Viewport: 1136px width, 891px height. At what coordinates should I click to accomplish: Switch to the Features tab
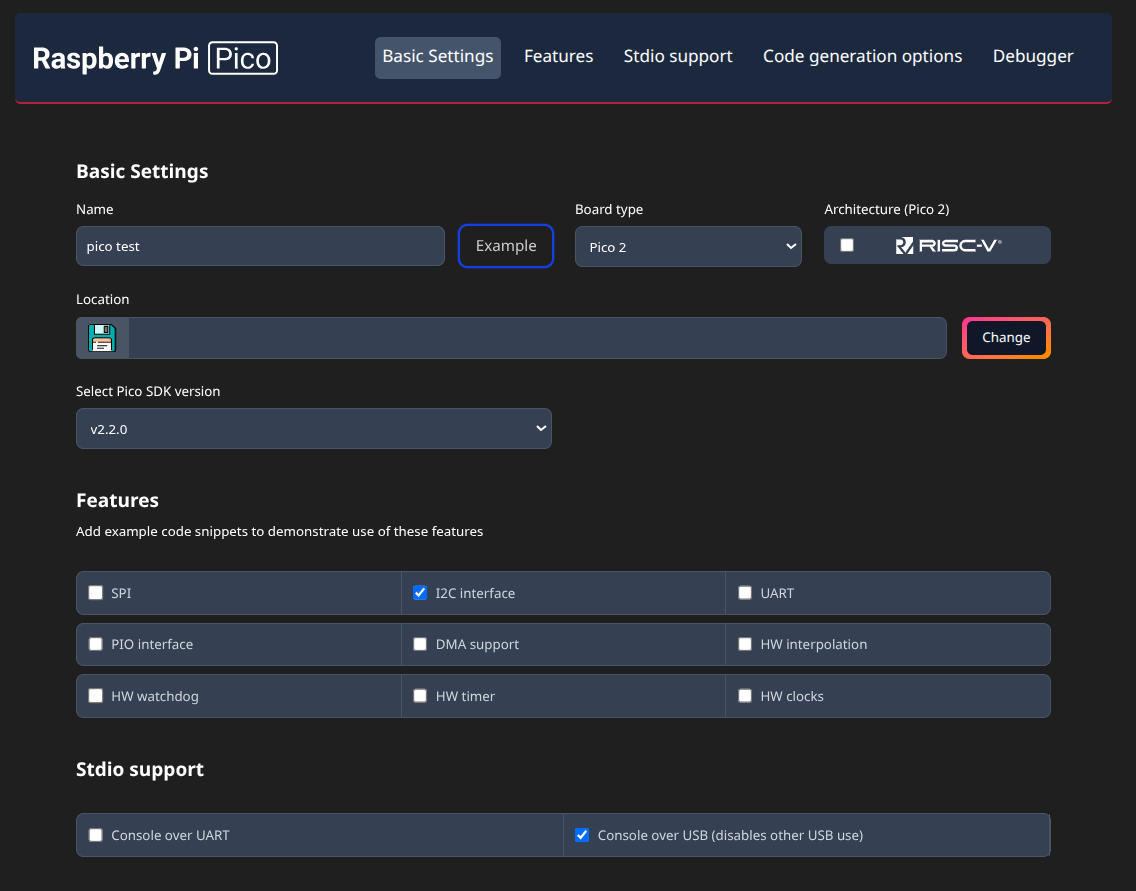point(558,57)
